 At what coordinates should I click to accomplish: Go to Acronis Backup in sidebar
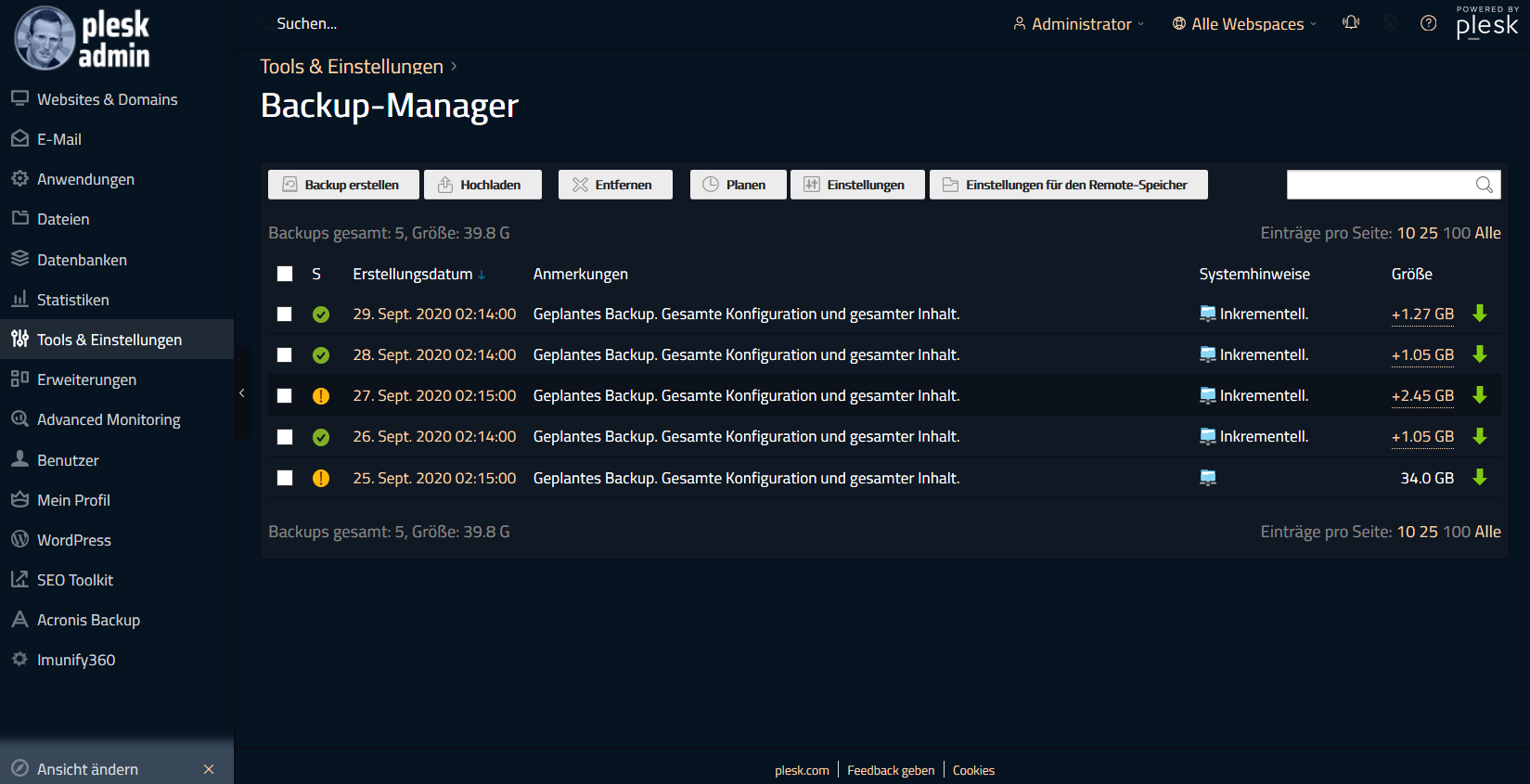click(88, 620)
